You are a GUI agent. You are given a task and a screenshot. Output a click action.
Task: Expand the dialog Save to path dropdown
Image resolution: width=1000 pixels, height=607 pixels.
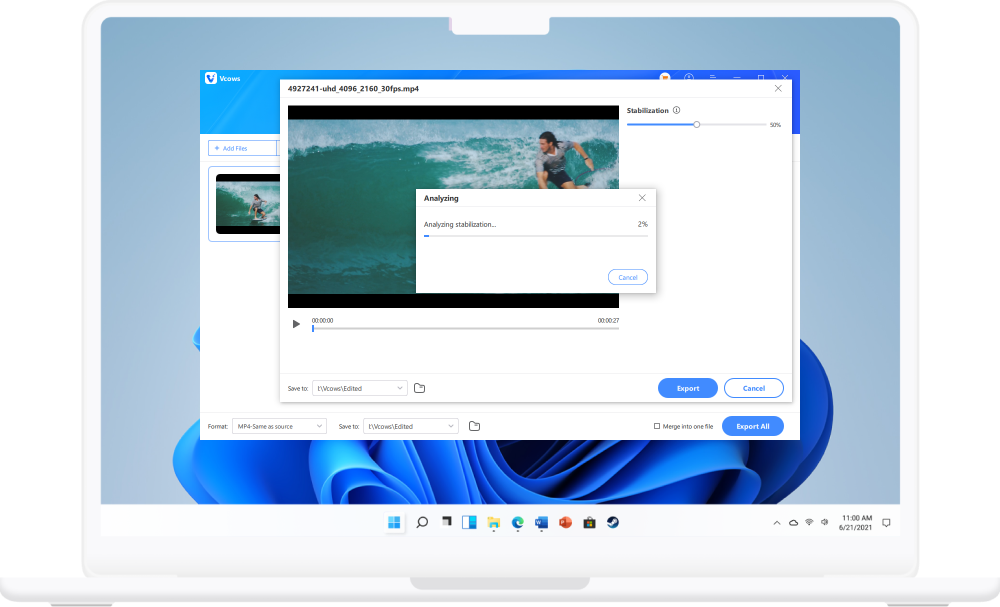click(360, 388)
